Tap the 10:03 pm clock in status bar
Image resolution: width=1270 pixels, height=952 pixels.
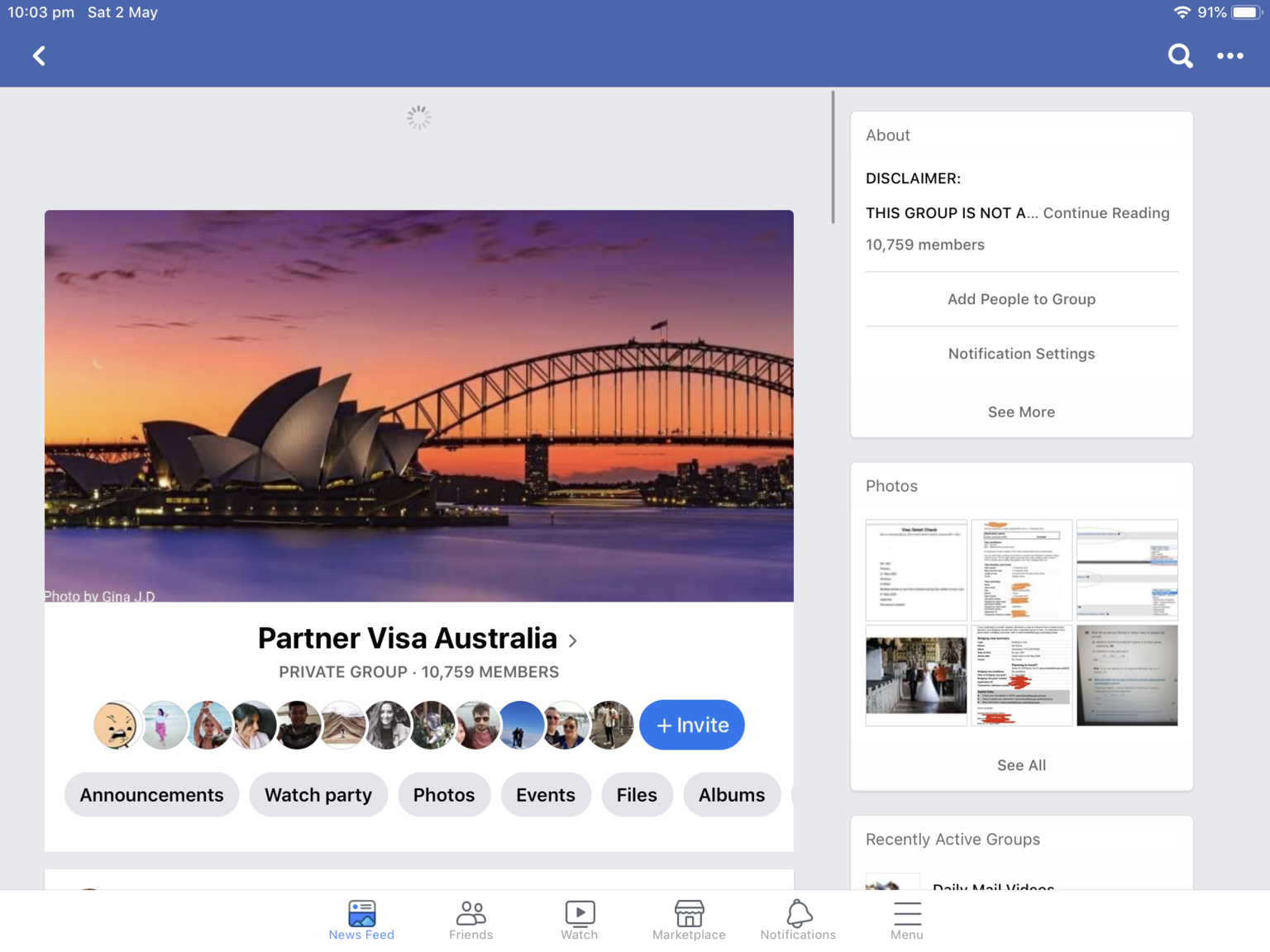tap(41, 12)
